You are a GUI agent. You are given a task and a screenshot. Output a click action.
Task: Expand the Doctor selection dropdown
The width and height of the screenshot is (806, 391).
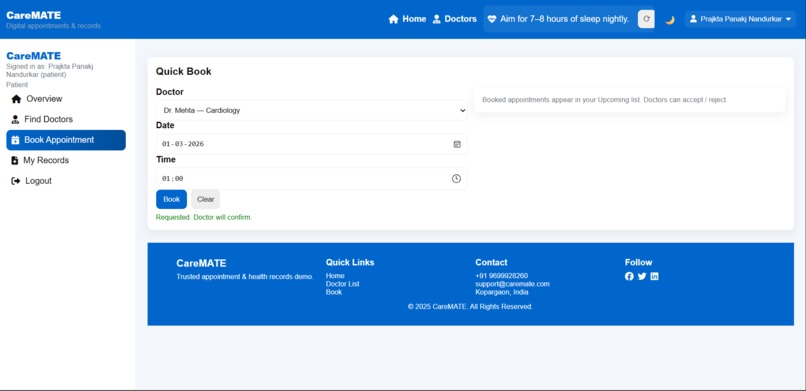[x=312, y=110]
